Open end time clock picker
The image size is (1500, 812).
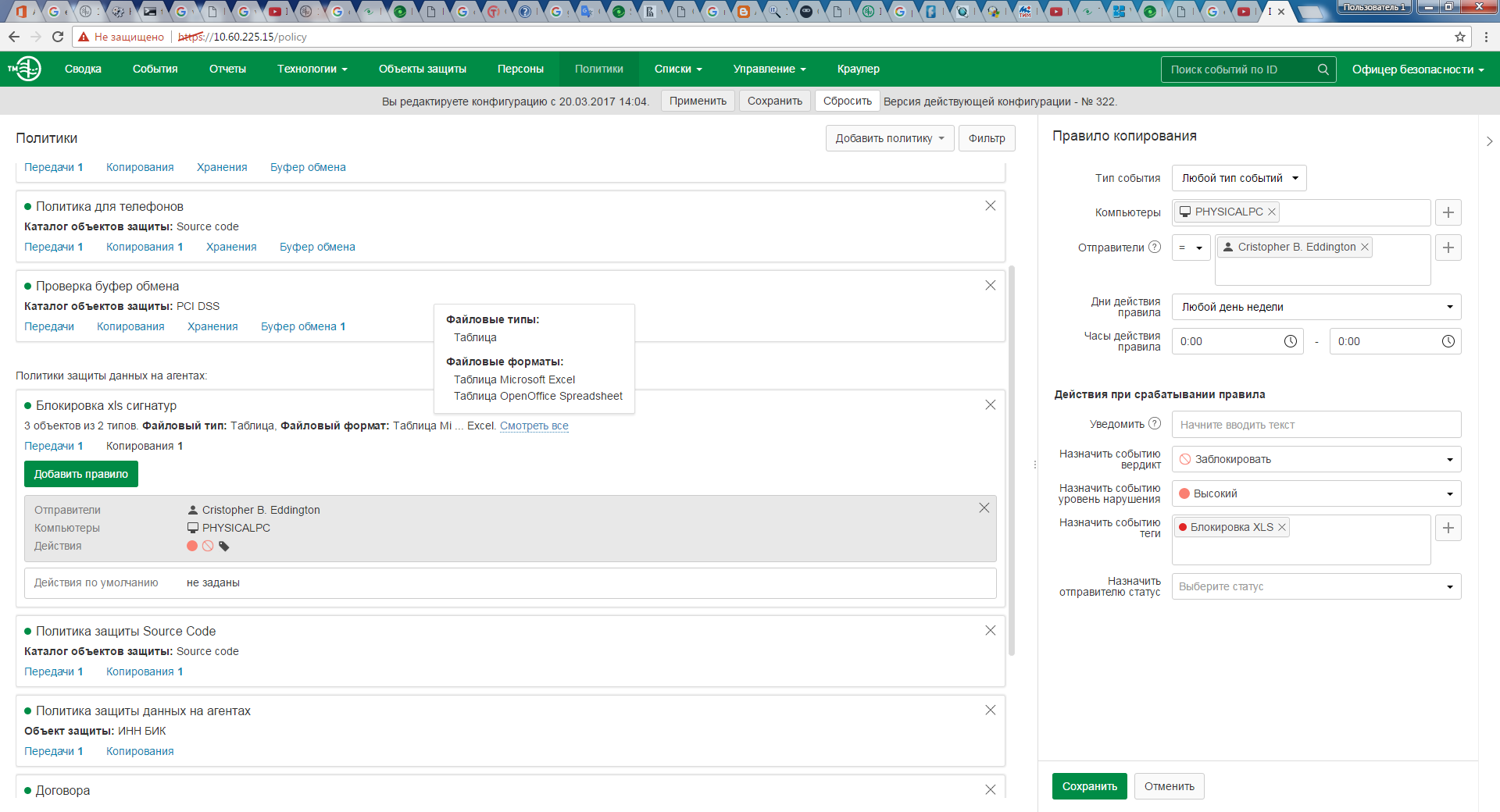(x=1448, y=341)
